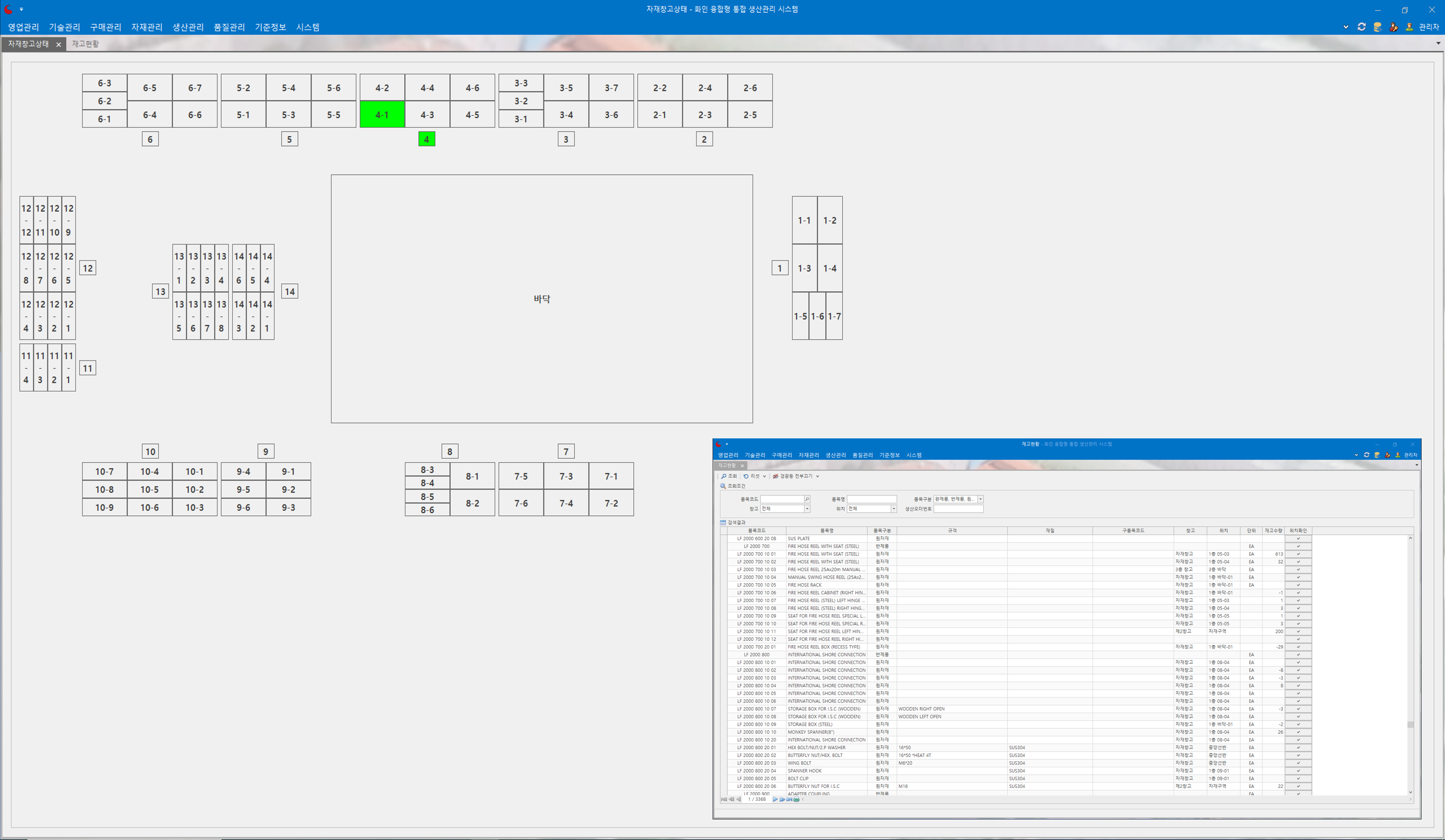Click the green highlighted cell 4-1
This screenshot has height=840, width=1445.
382,115
